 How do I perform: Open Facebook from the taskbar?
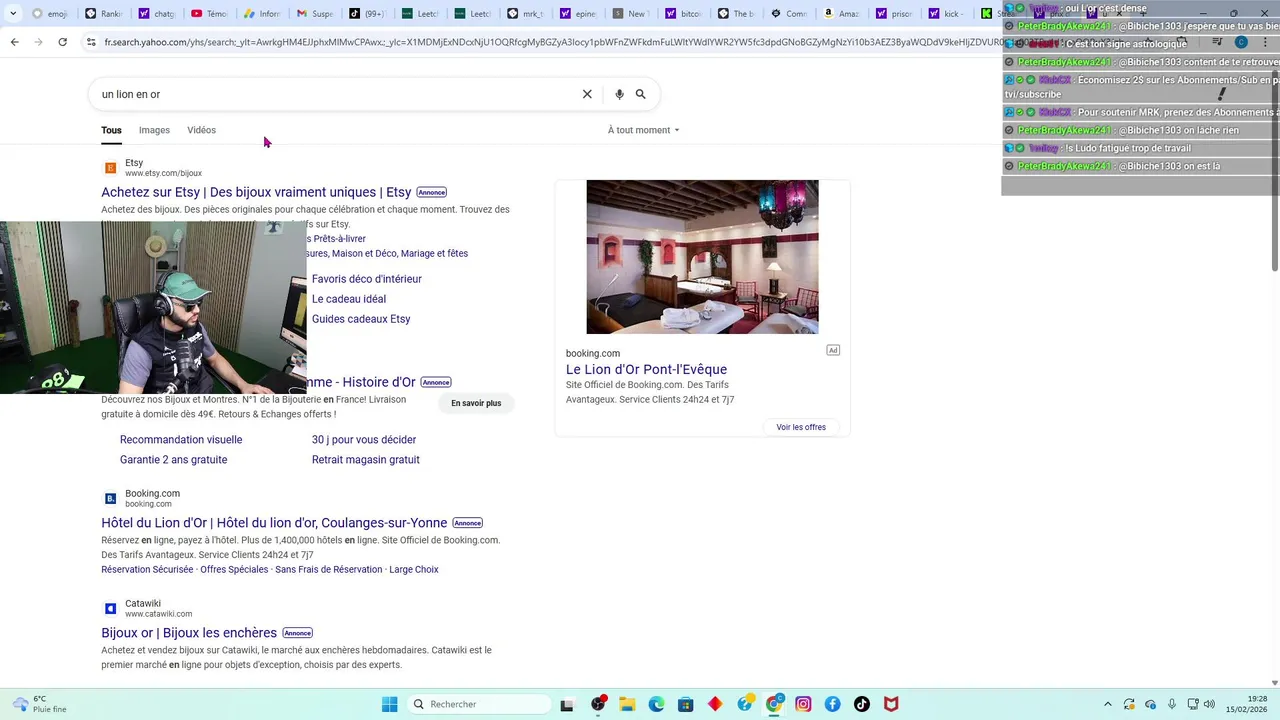coord(832,704)
